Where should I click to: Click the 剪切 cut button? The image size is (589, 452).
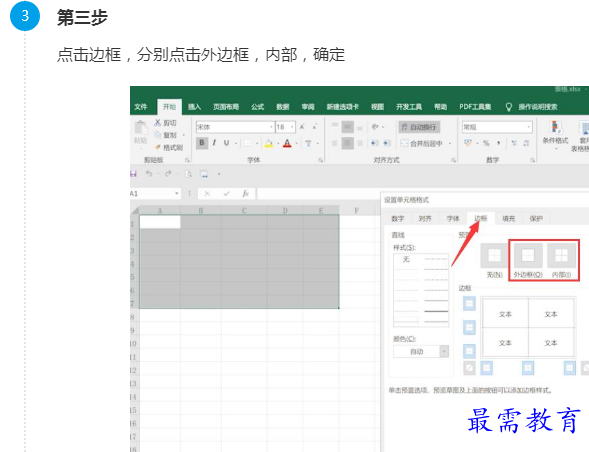[166, 123]
